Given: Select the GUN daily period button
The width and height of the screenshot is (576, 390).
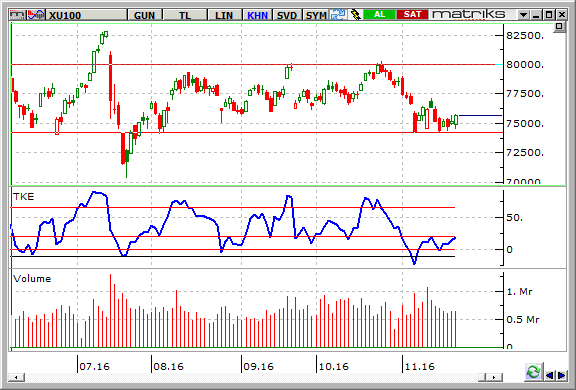Looking at the screenshot, I should (144, 15).
